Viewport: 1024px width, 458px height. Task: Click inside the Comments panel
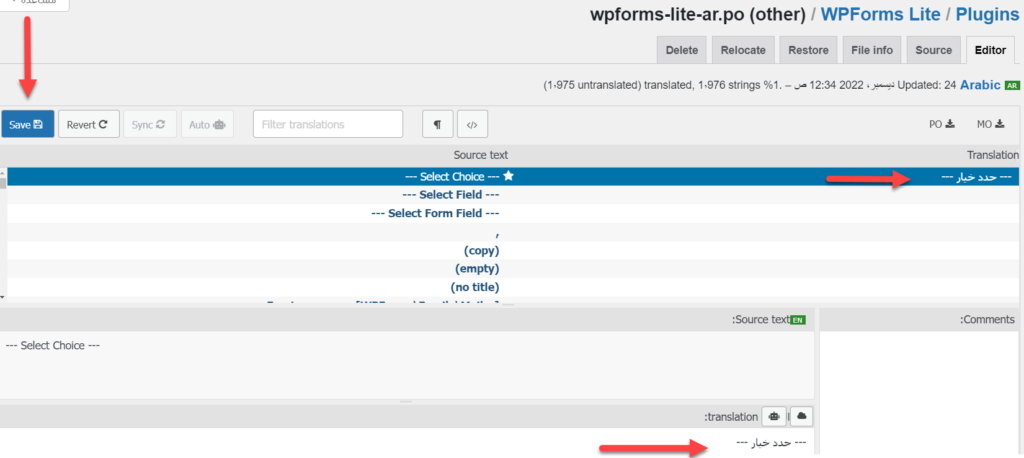920,394
